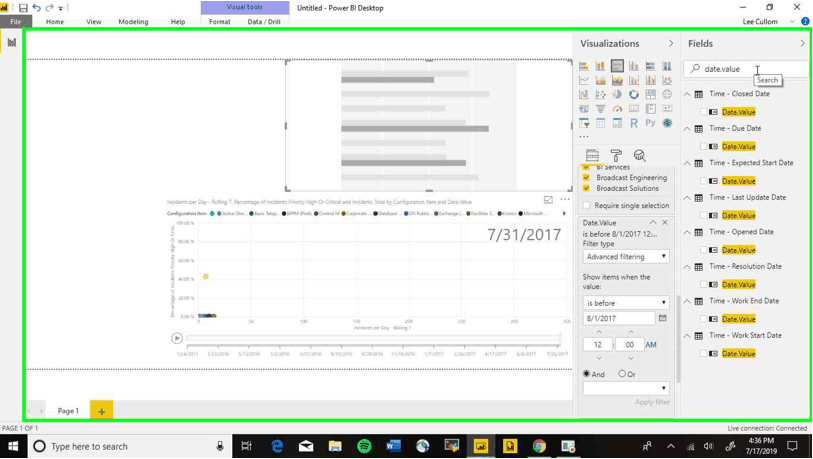Select the slicer visualization
This screenshot has width=813, height=459.
click(x=584, y=123)
